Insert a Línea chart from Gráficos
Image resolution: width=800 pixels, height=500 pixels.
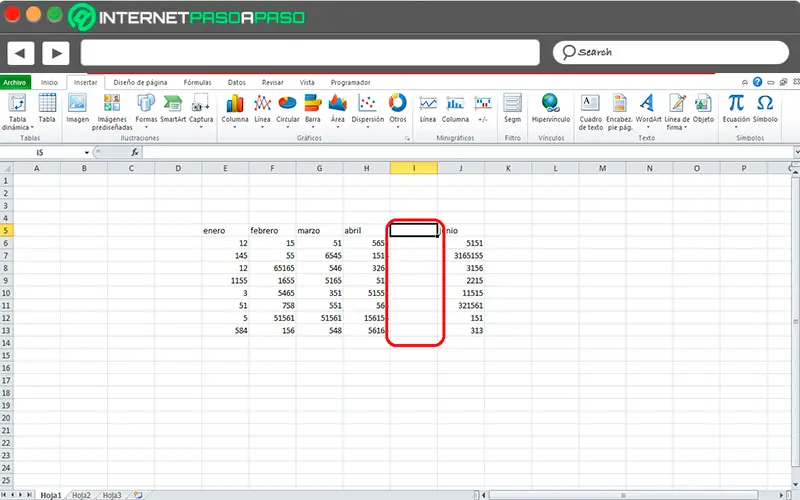[262, 110]
